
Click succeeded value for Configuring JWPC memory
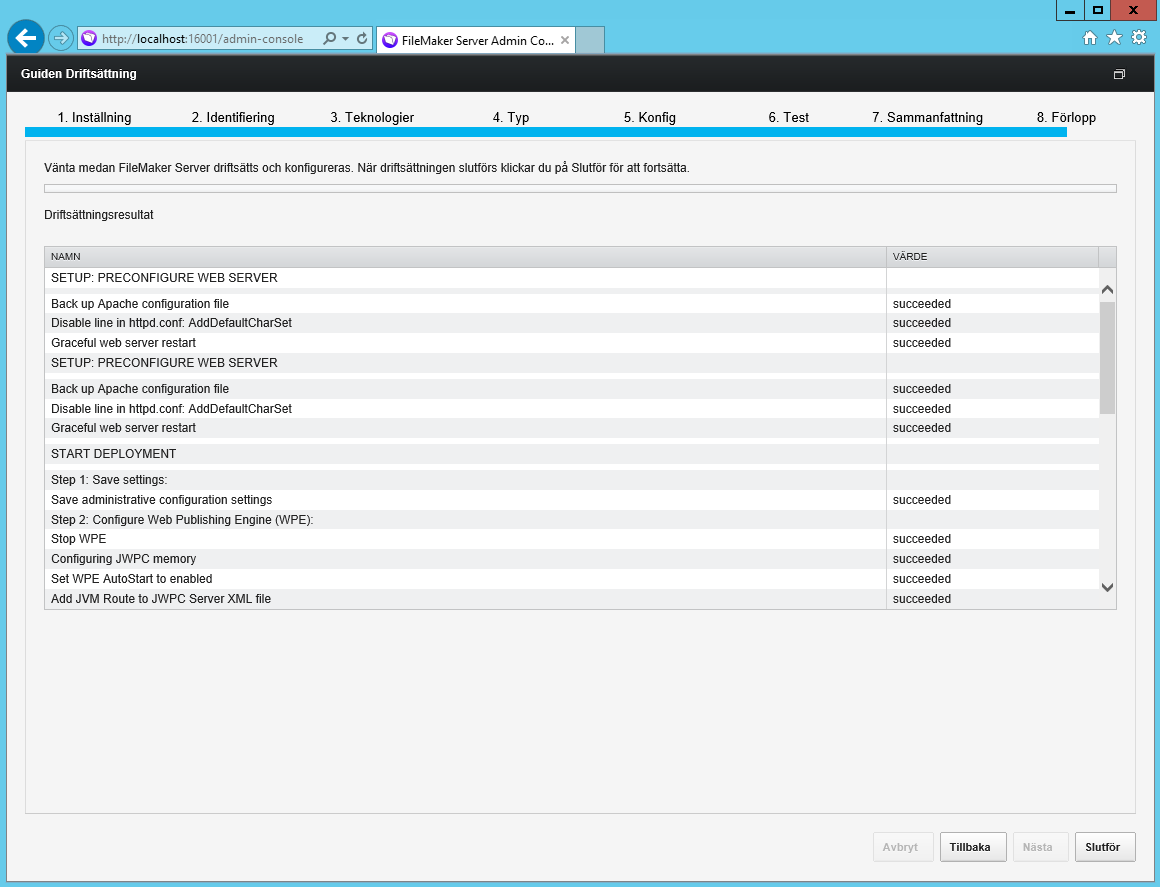(x=922, y=559)
